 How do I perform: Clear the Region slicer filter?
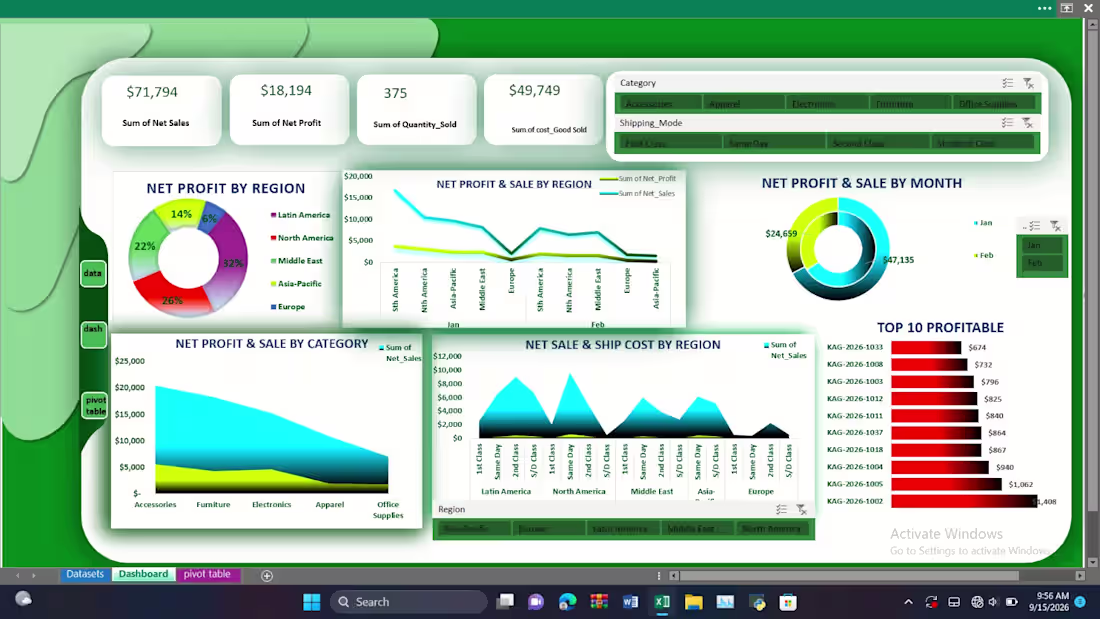tap(801, 510)
